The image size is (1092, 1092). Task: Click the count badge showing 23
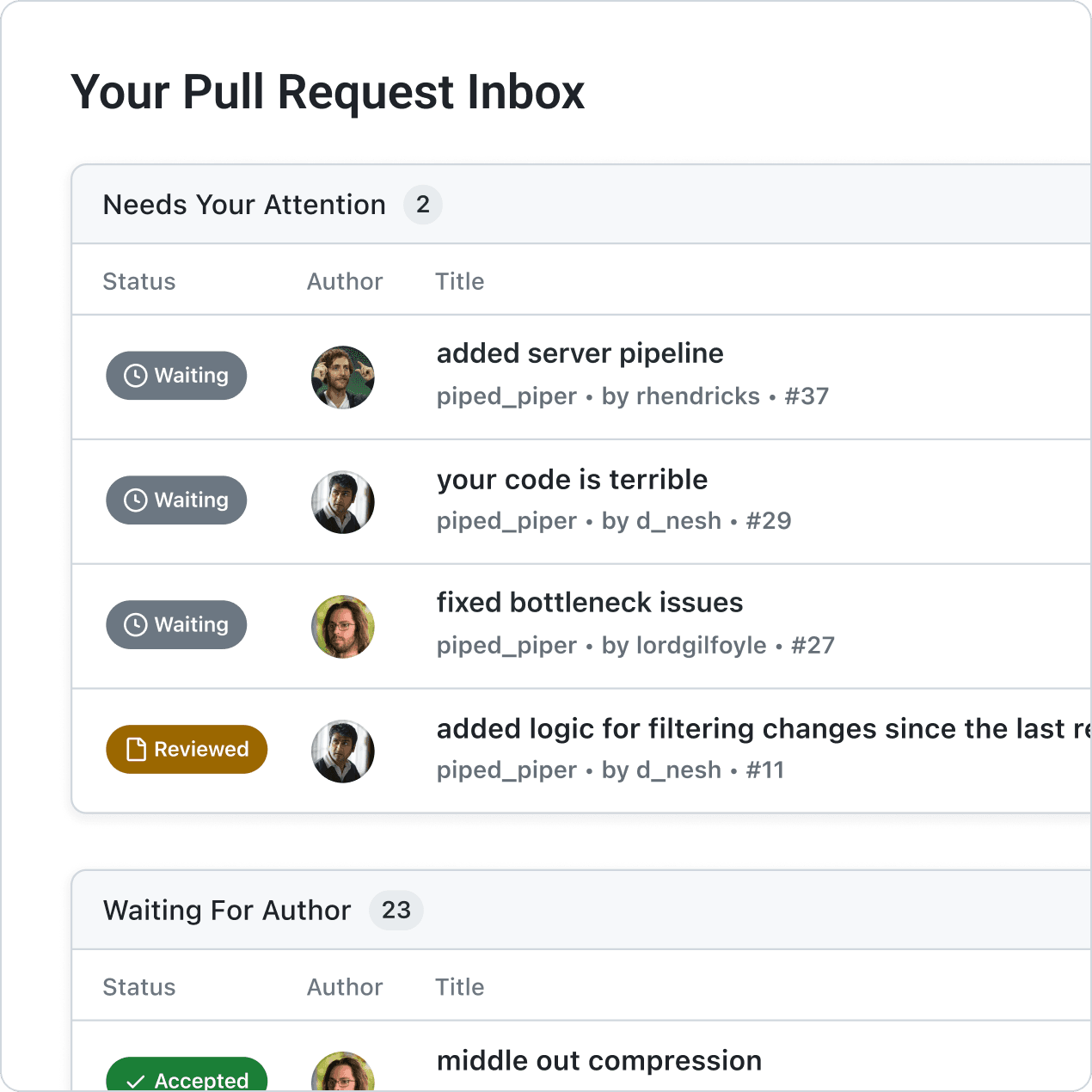pos(396,911)
